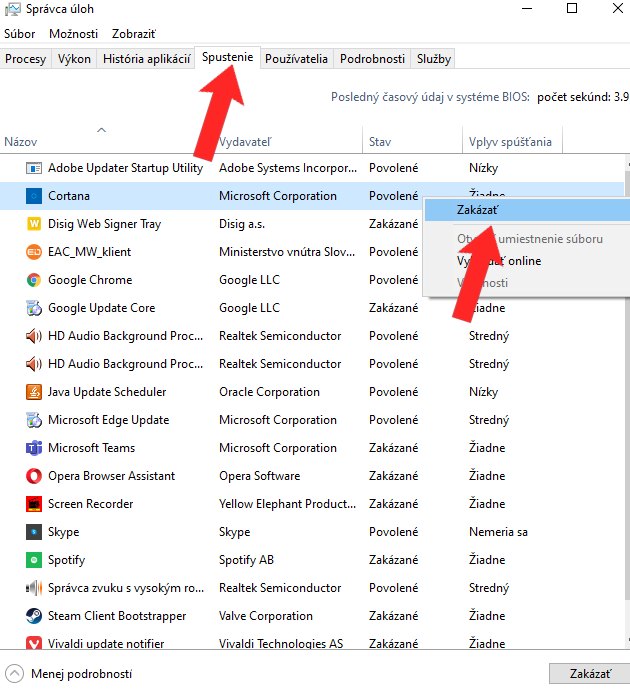This screenshot has height=694, width=630.
Task: Switch to the Používatelia tab
Action: (296, 59)
